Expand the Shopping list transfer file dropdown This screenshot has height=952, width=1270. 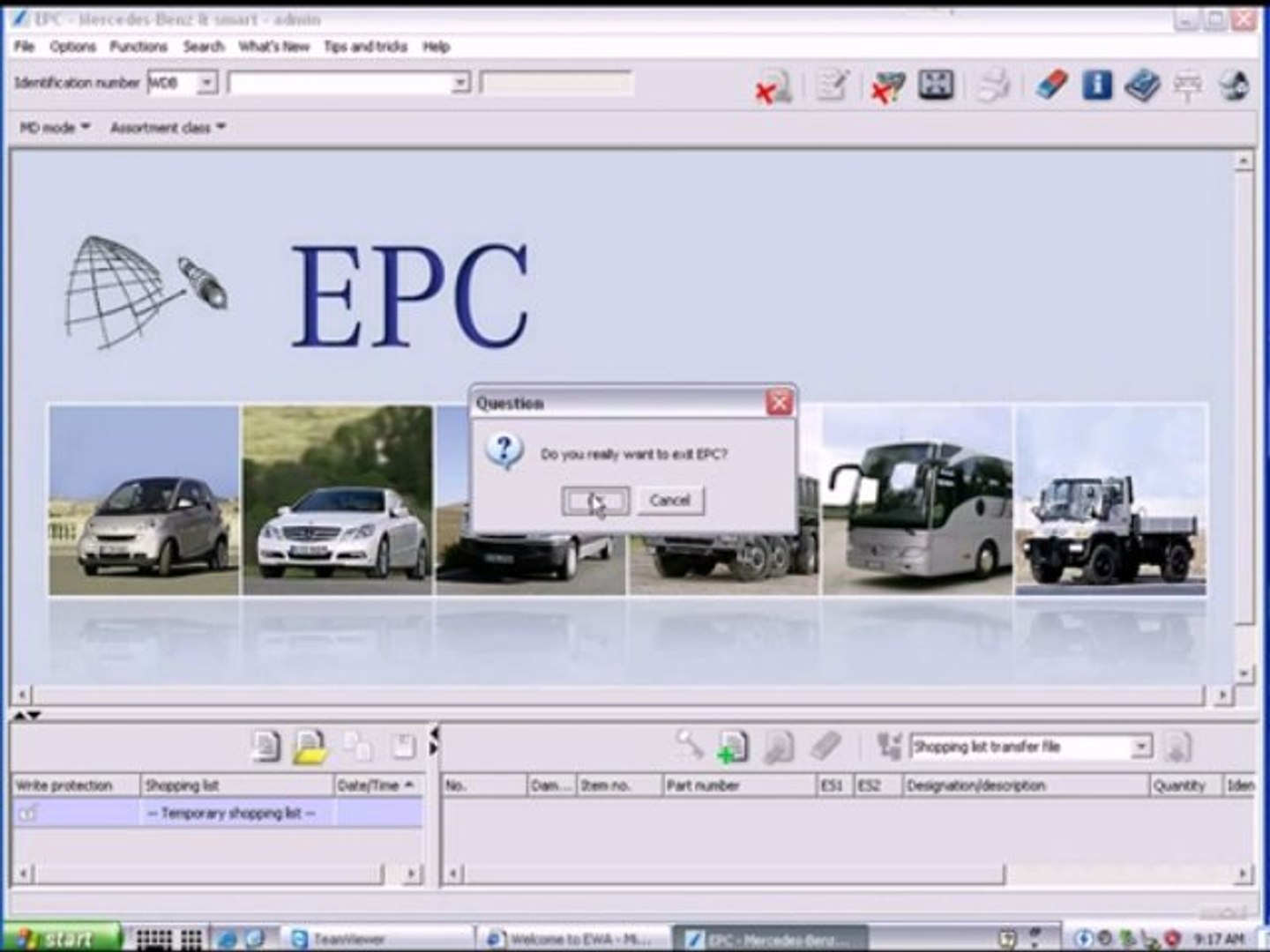[1141, 747]
